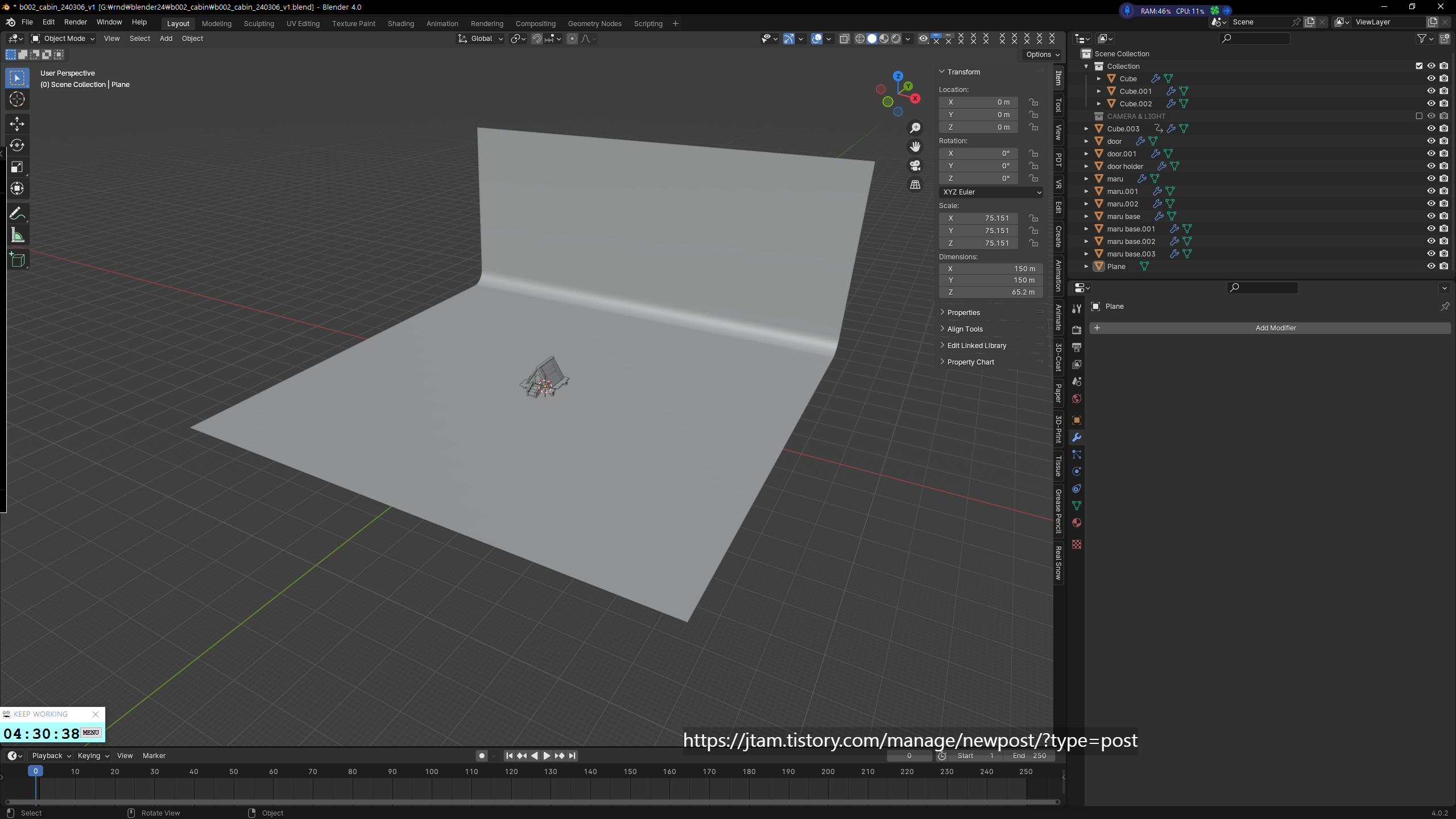The height and width of the screenshot is (819, 1456).
Task: Expand the Align Tools panel
Action: click(x=965, y=329)
